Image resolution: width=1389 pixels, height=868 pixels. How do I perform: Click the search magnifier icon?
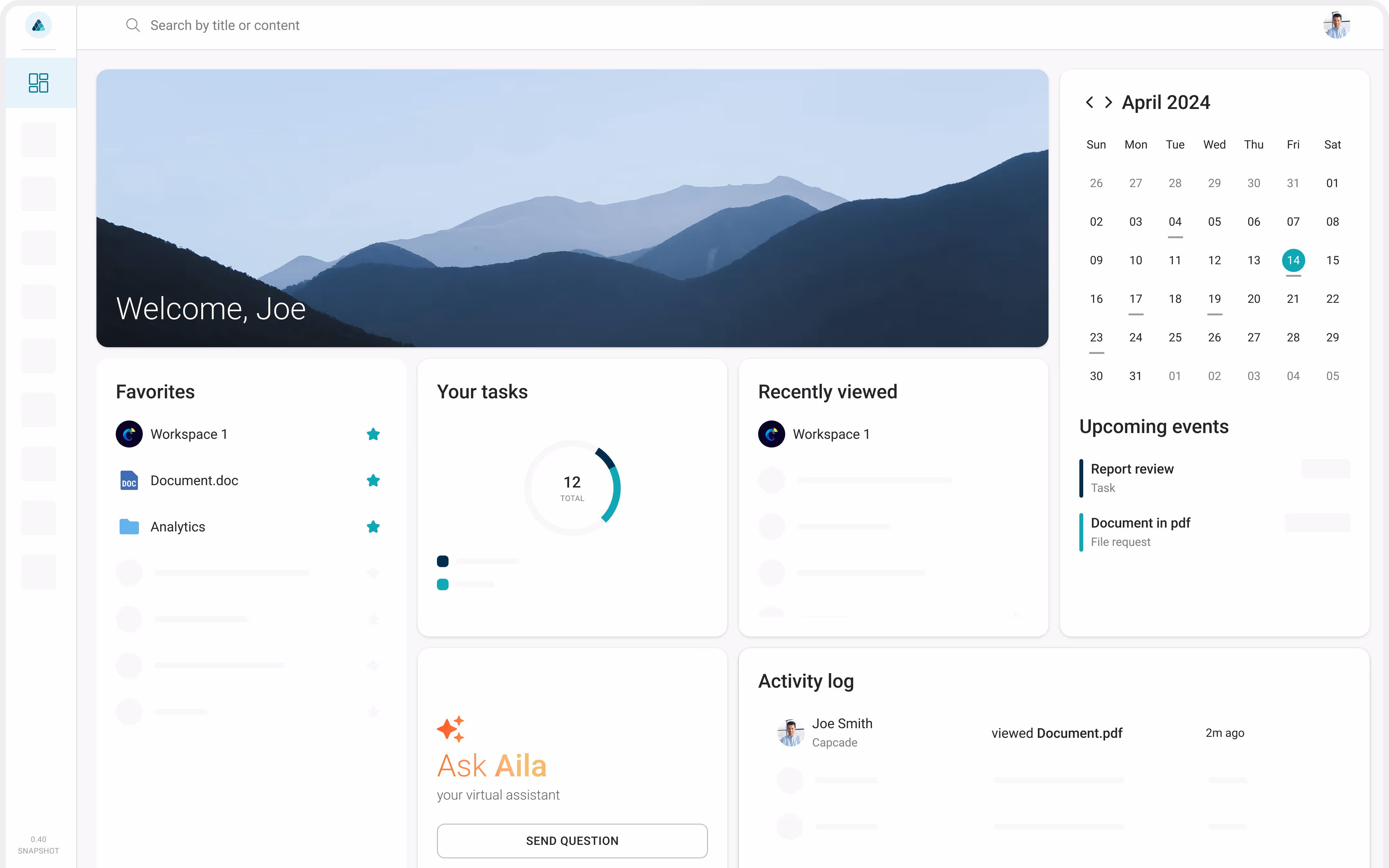(x=132, y=25)
